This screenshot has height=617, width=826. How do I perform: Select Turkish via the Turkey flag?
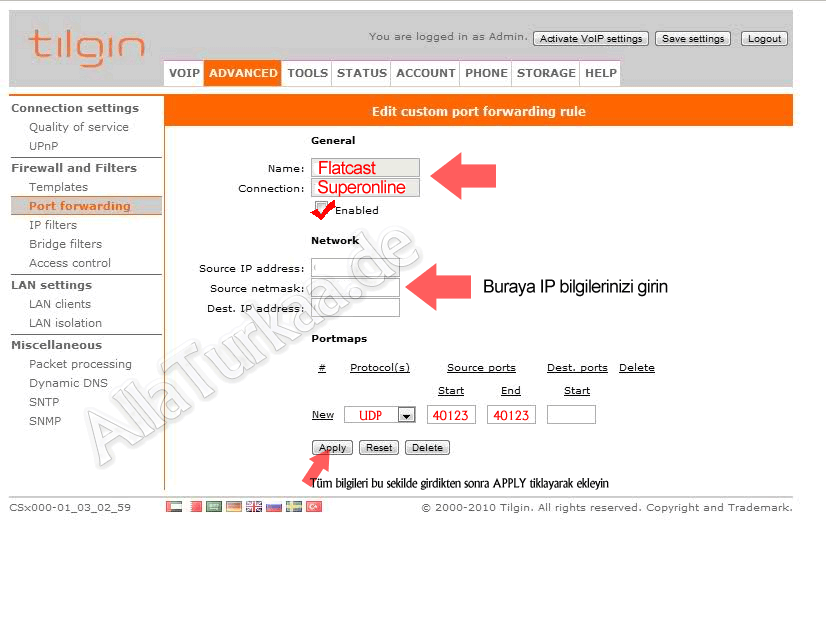click(314, 507)
